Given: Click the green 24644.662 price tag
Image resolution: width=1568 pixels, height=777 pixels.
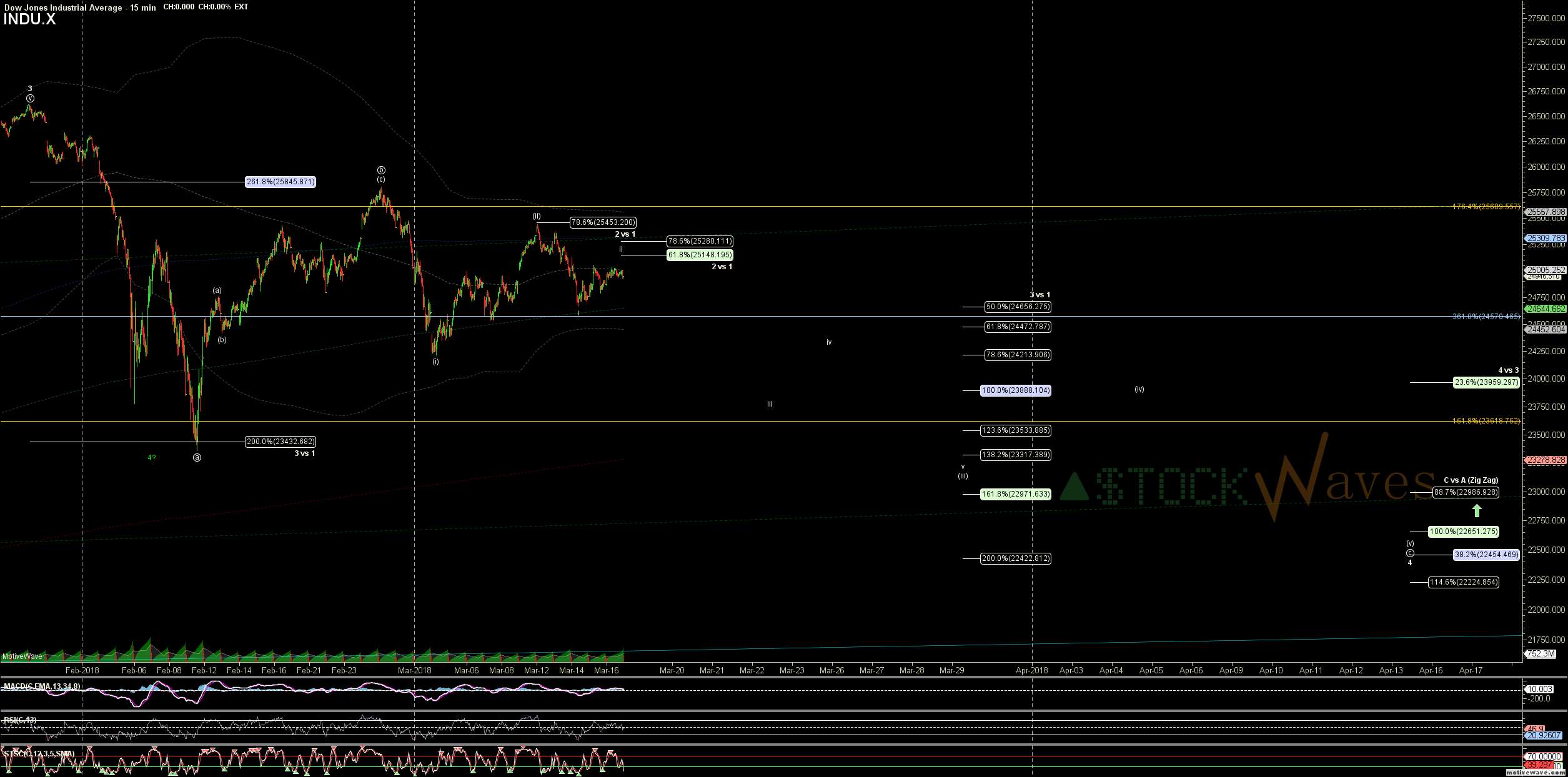Looking at the screenshot, I should click(x=1546, y=309).
